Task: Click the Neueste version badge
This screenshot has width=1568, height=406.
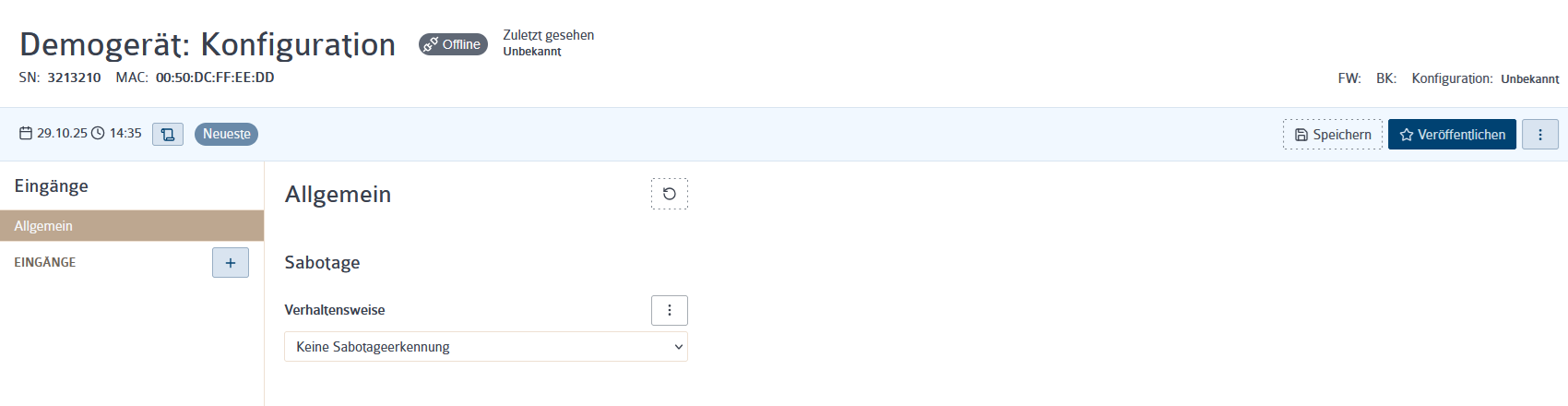Action: [226, 134]
